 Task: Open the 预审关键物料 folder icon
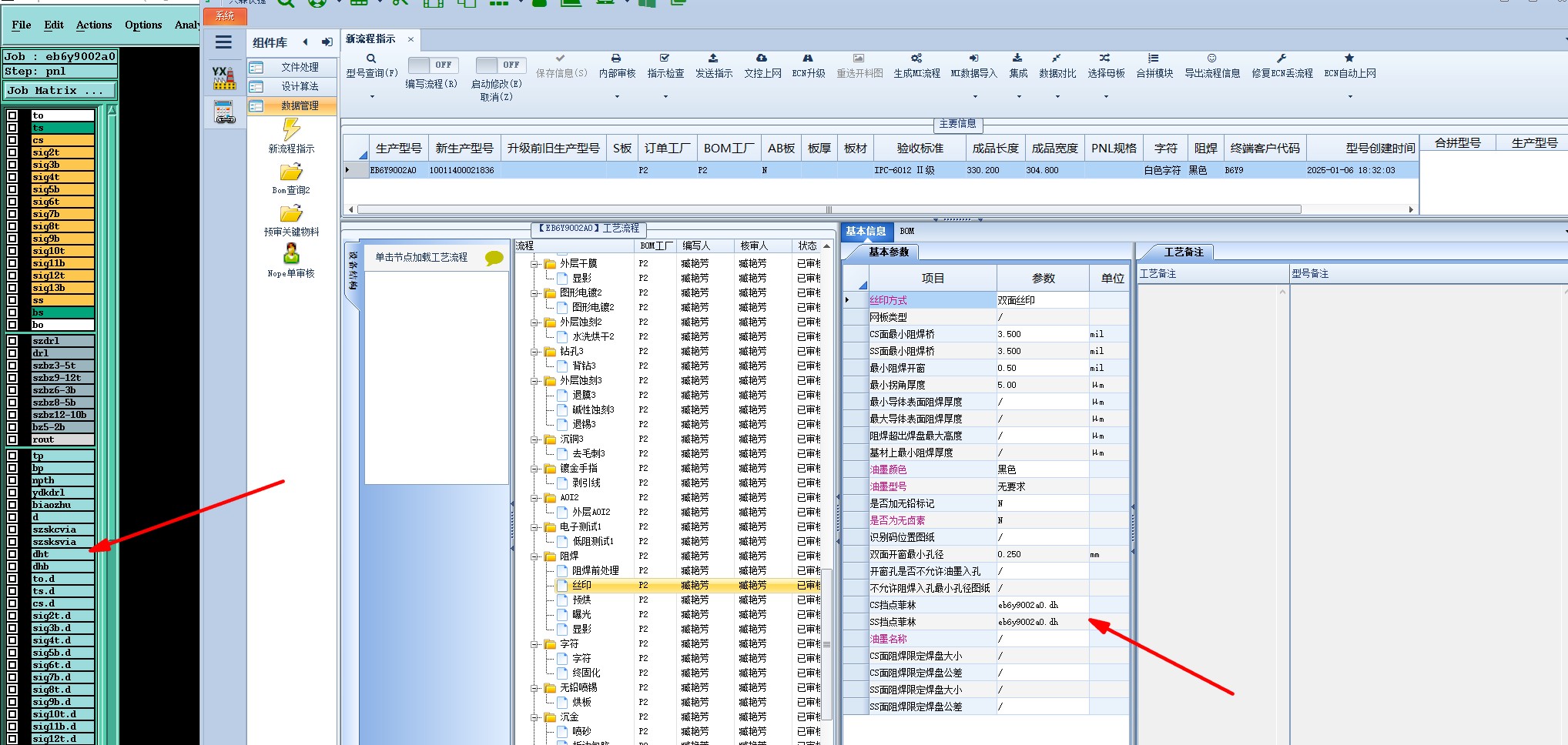coord(291,213)
